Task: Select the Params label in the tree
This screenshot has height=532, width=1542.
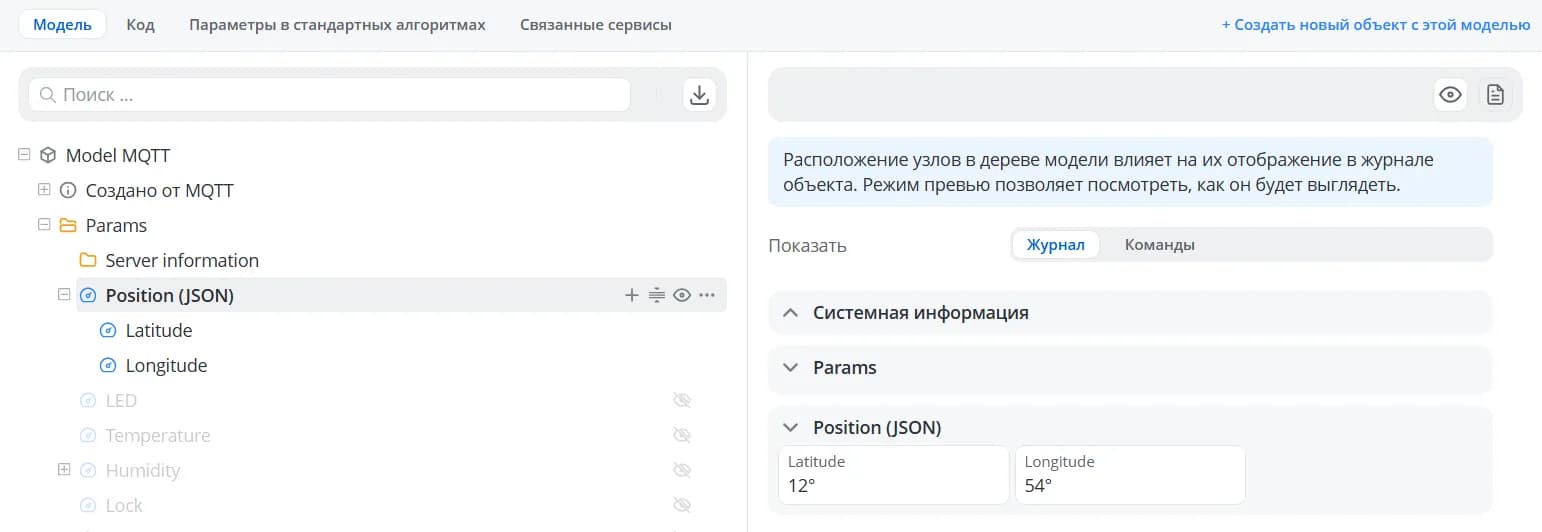Action: [x=116, y=225]
